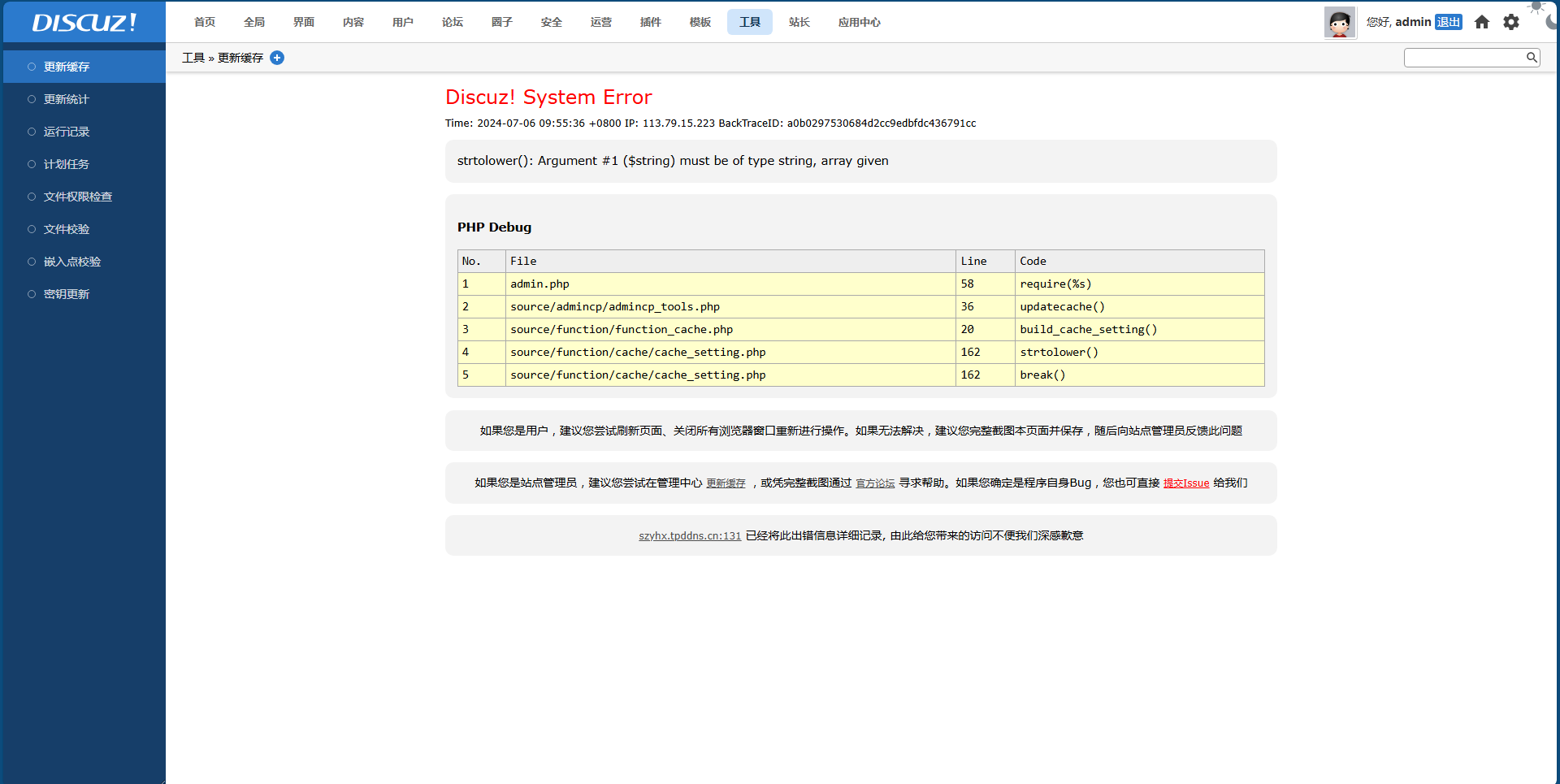Open 文件权限检查 sidebar item

coord(78,197)
